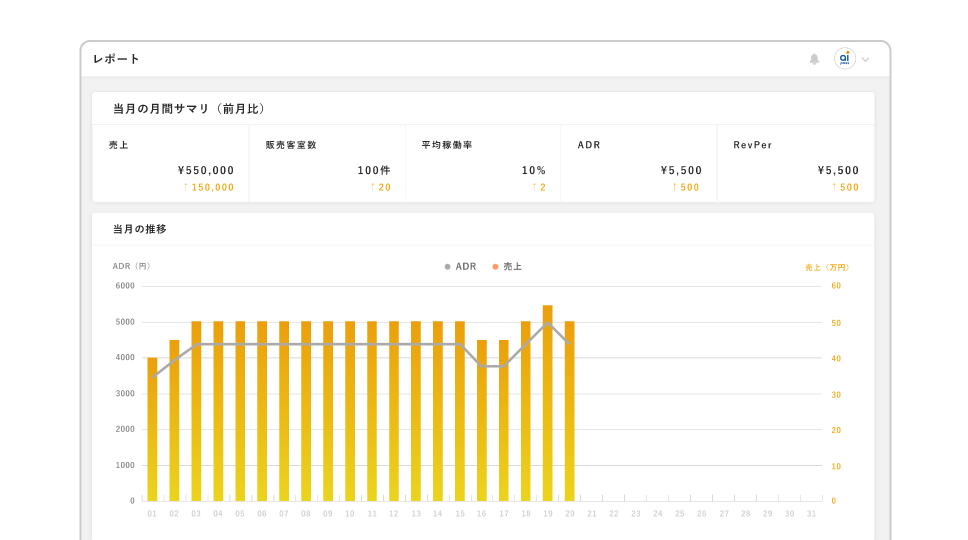Click the 150,000 sales increase figure
The width and height of the screenshot is (968, 540).
pos(209,187)
